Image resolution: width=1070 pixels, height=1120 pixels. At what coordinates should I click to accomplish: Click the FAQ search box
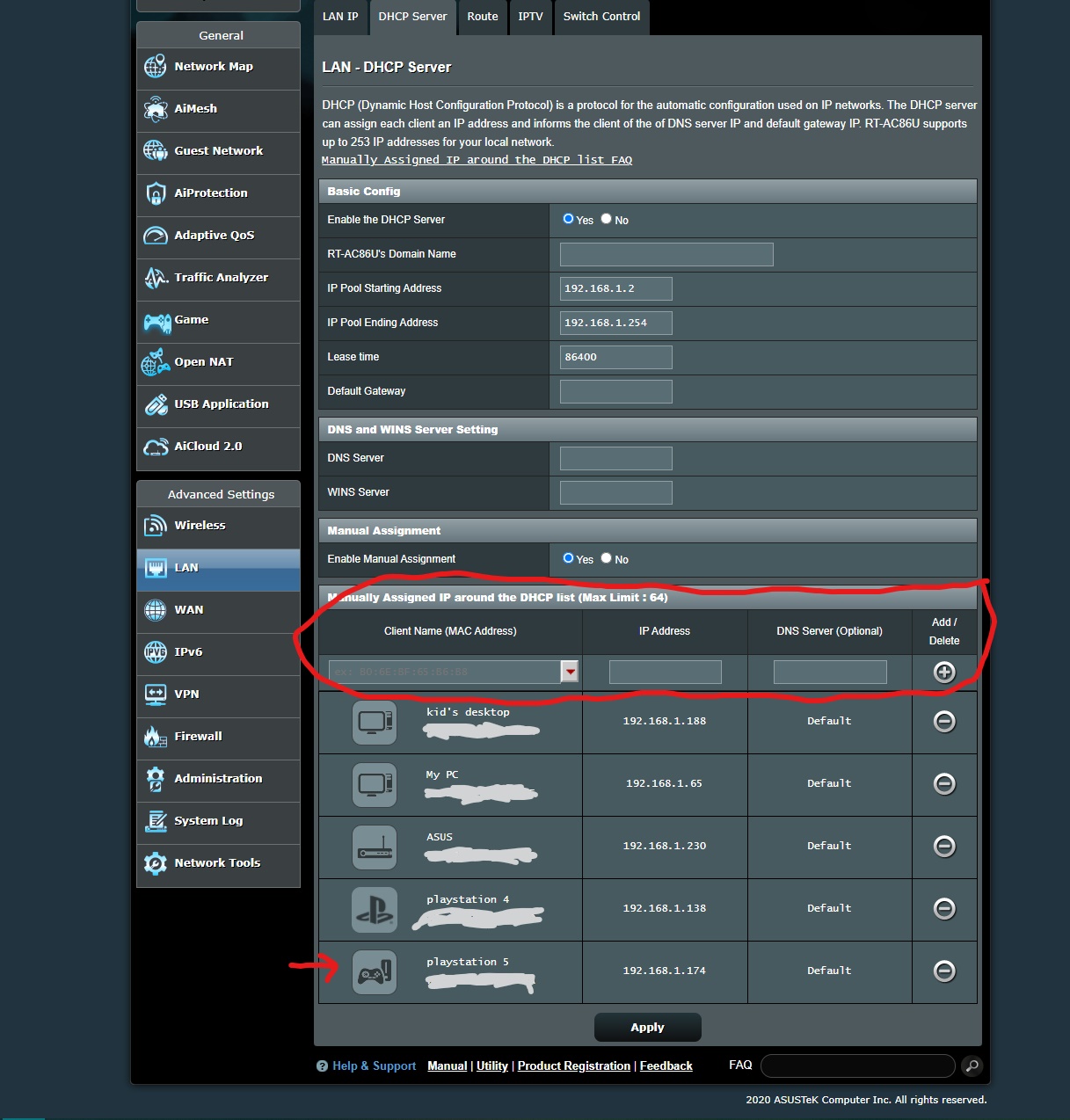tap(857, 1066)
